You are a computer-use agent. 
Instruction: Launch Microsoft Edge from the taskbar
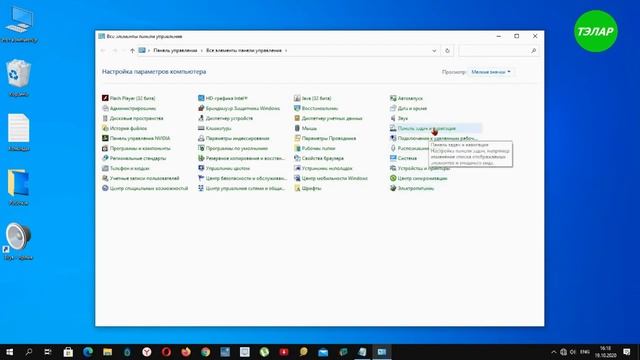click(x=88, y=352)
